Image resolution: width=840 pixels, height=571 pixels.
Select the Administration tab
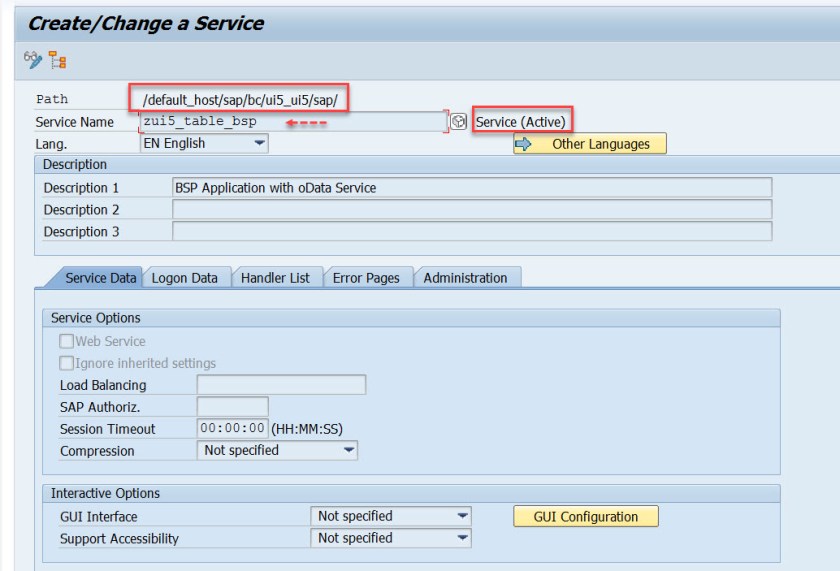465,278
